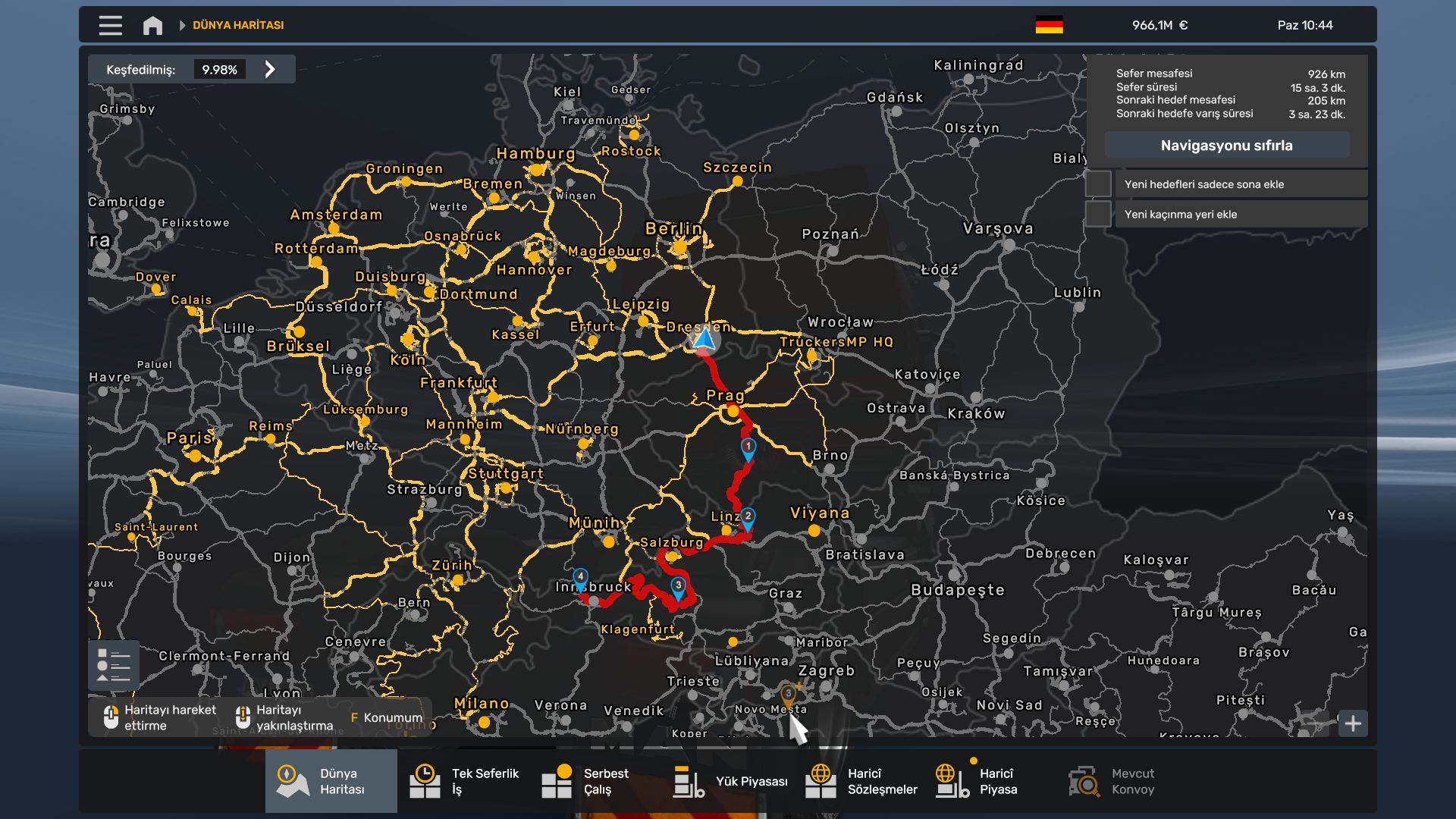Click the Berlin city on the map
Image resolution: width=1456 pixels, height=819 pixels.
679,246
